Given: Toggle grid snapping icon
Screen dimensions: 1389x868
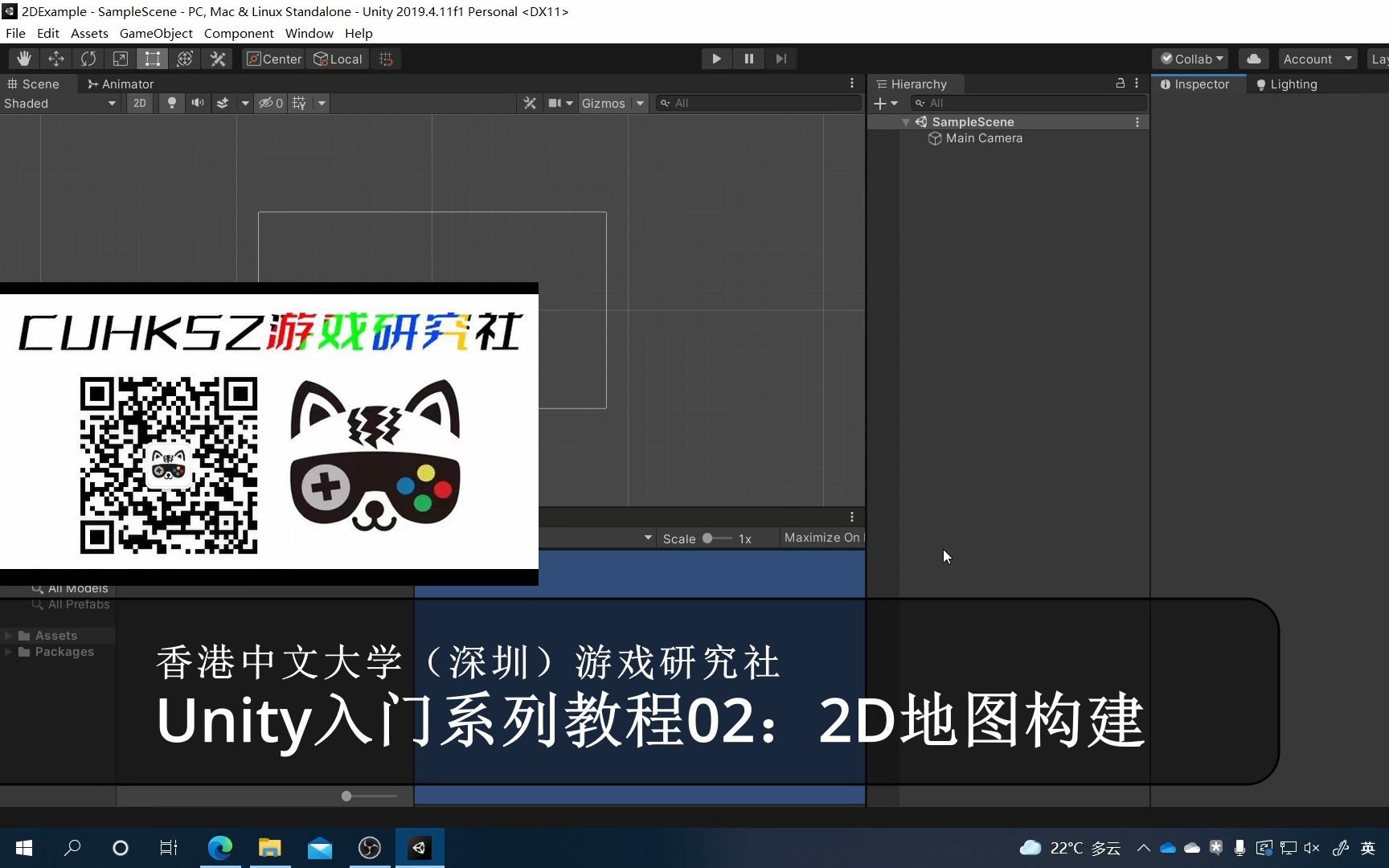Looking at the screenshot, I should pyautogui.click(x=386, y=59).
